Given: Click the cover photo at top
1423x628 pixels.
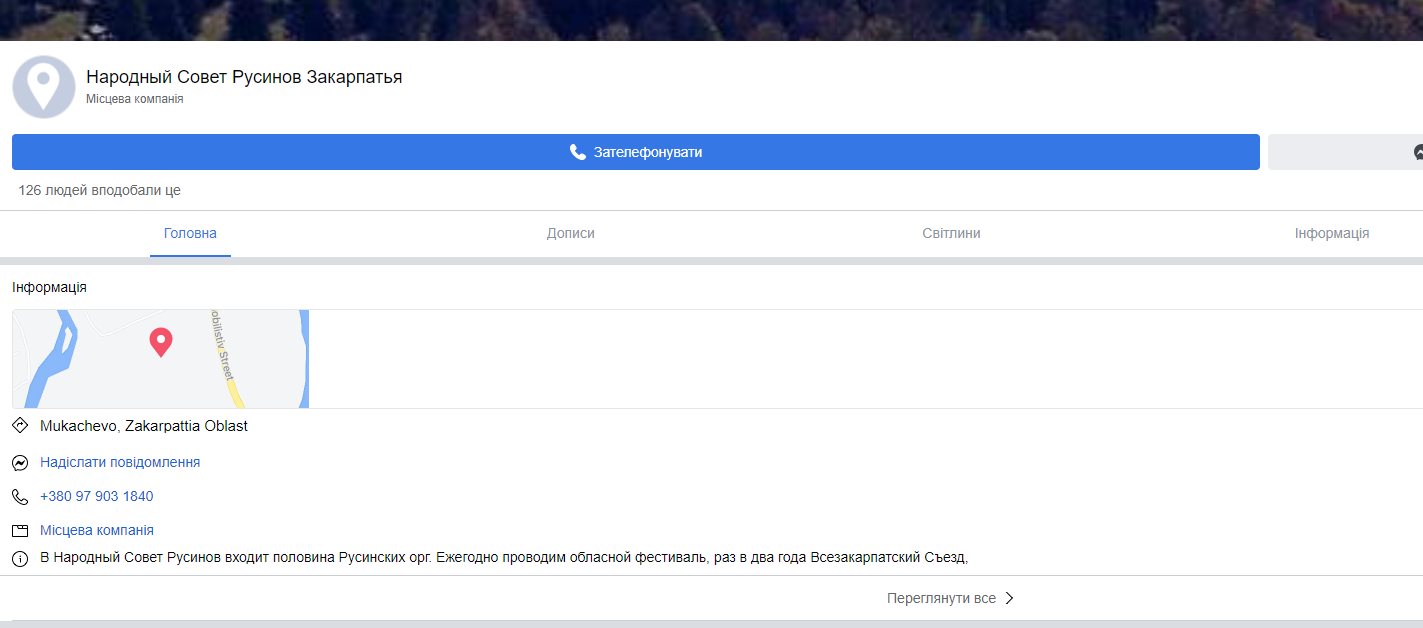Looking at the screenshot, I should [711, 20].
